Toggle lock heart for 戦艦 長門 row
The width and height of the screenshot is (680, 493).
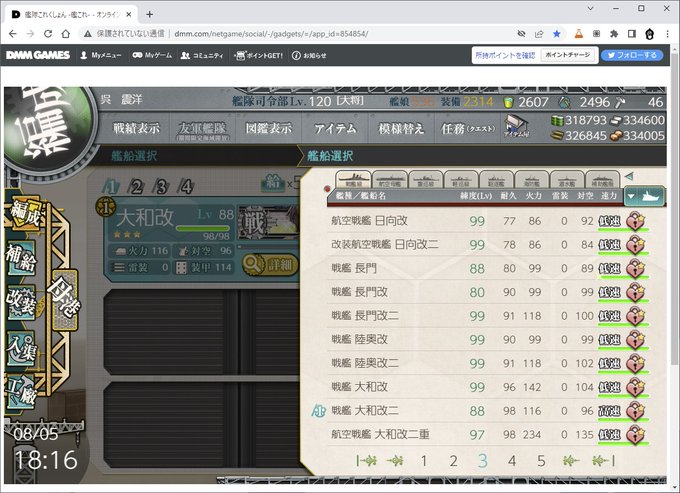click(635, 268)
